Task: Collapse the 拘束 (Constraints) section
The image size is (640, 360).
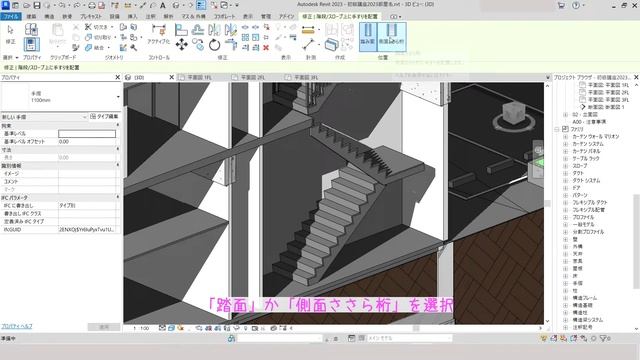Action: click(x=118, y=125)
